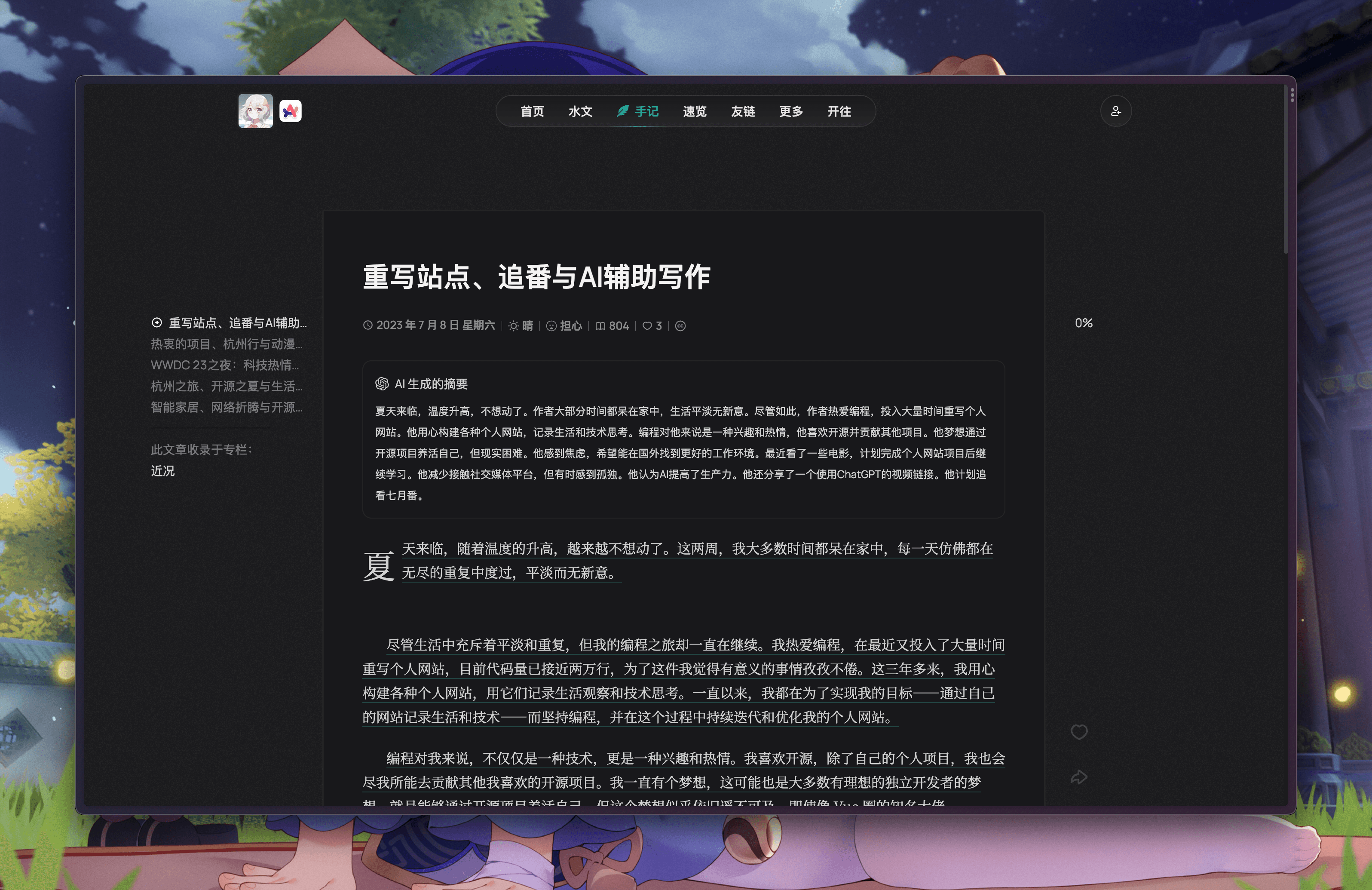Click the mood face icon next to 担心

(x=551, y=326)
